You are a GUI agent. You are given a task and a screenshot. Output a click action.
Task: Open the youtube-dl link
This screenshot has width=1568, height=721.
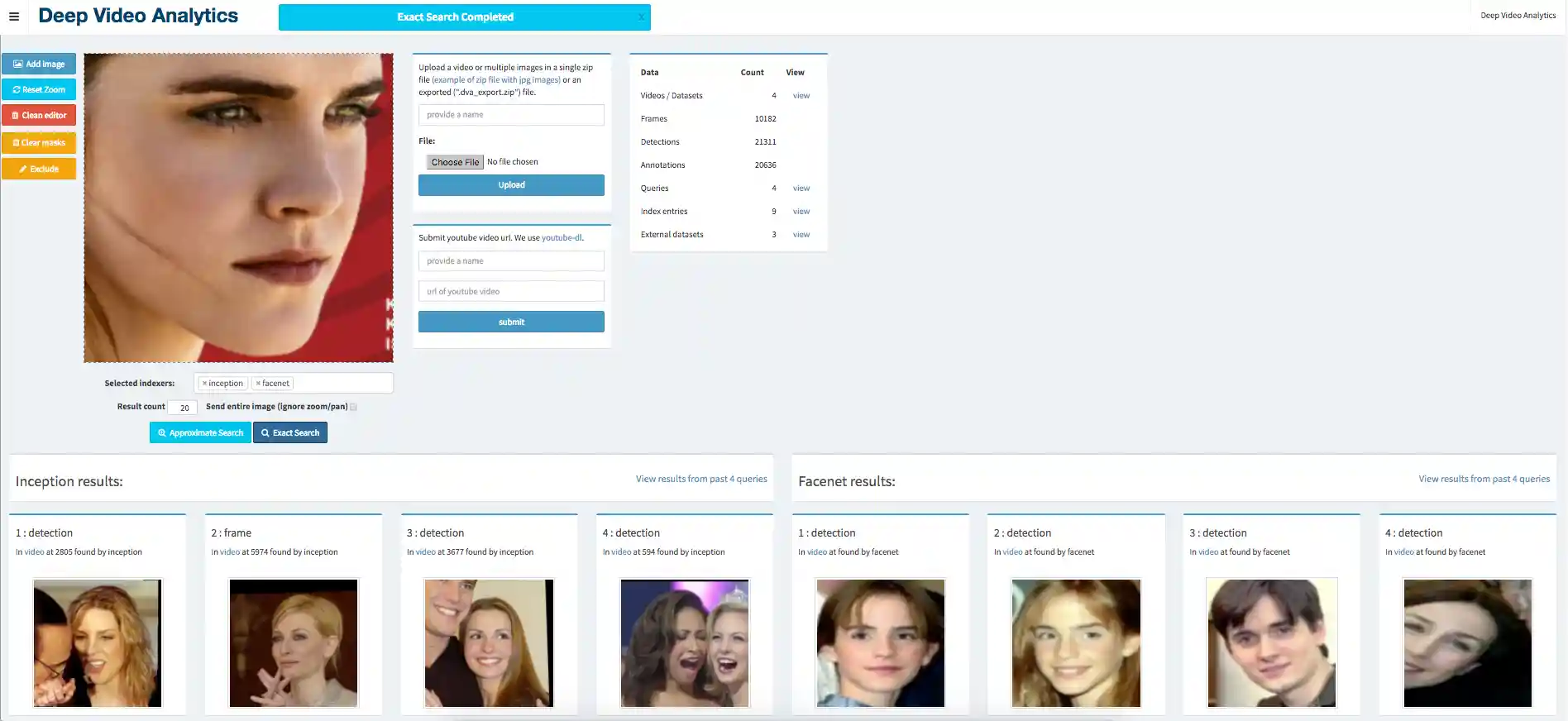[562, 238]
